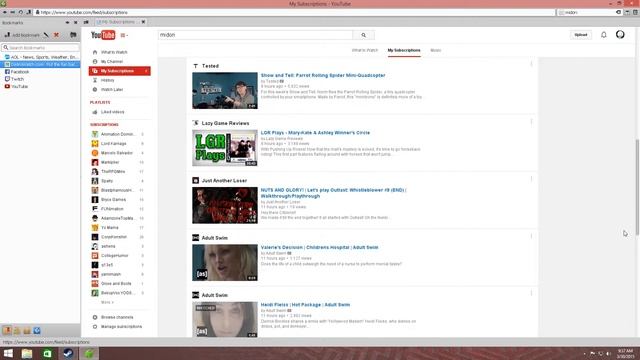Click the browser address bar
This screenshot has height=360, width=640.
coord(294,13)
